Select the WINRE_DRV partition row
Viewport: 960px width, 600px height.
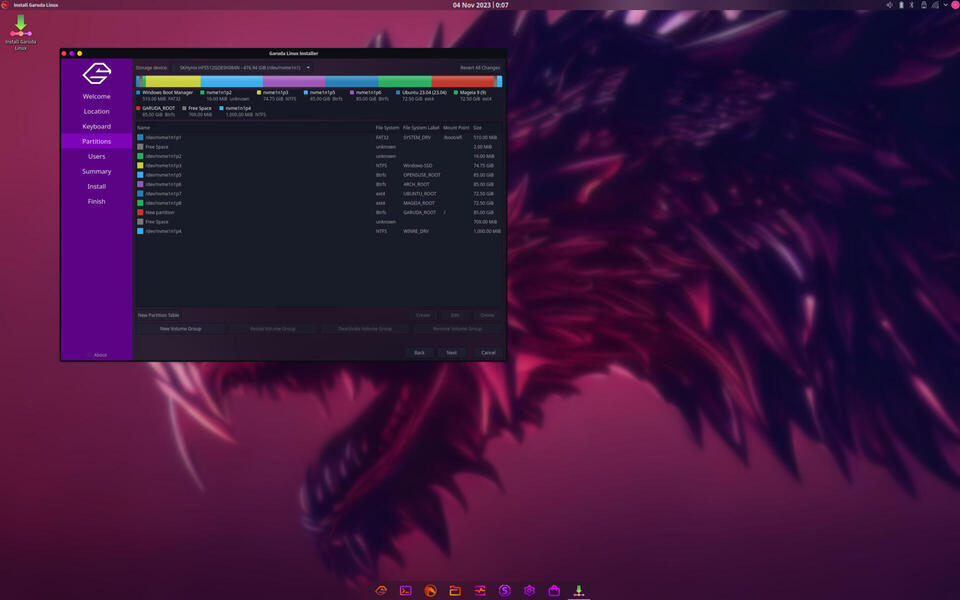coord(319,231)
